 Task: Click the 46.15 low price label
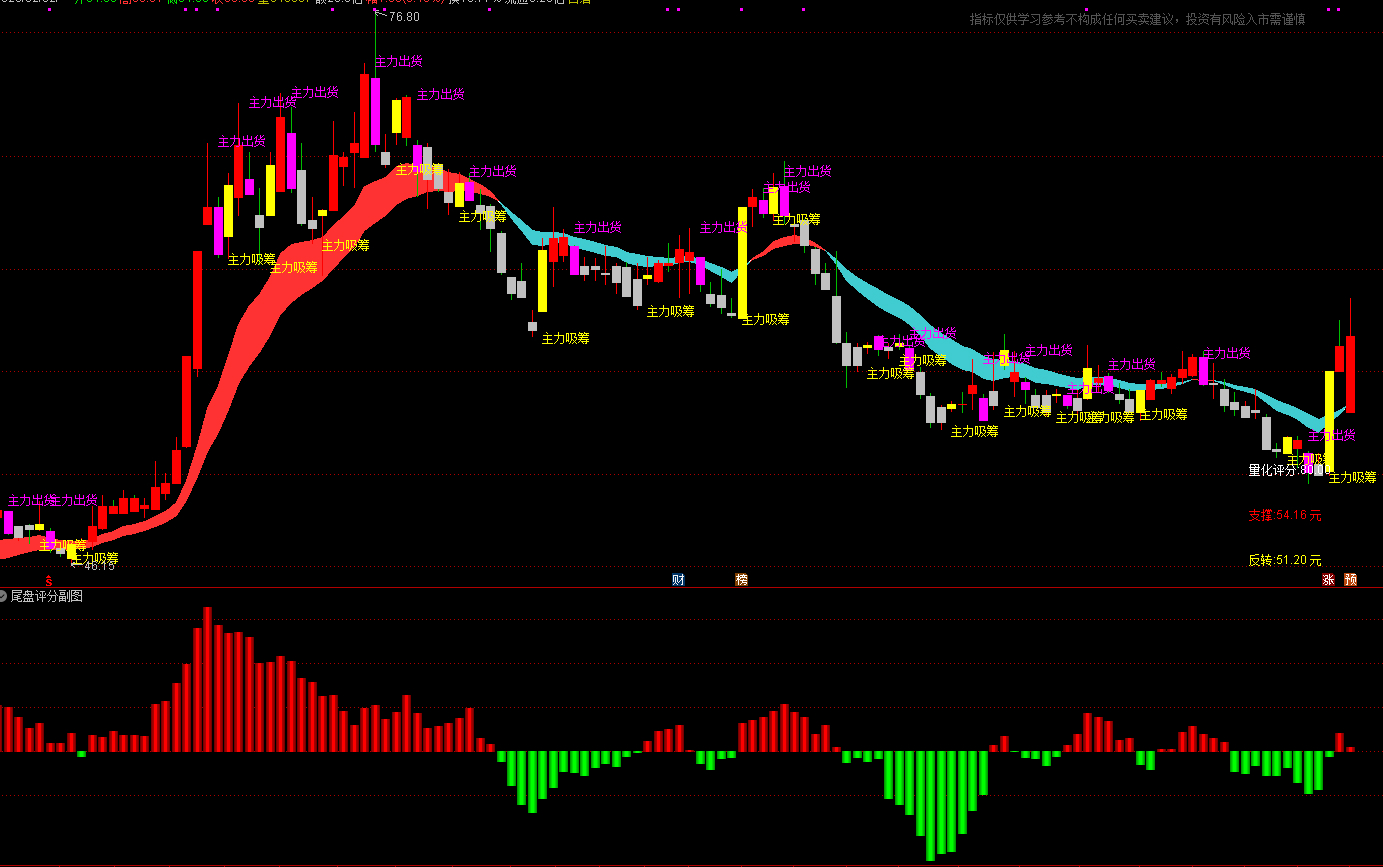pyautogui.click(x=97, y=566)
